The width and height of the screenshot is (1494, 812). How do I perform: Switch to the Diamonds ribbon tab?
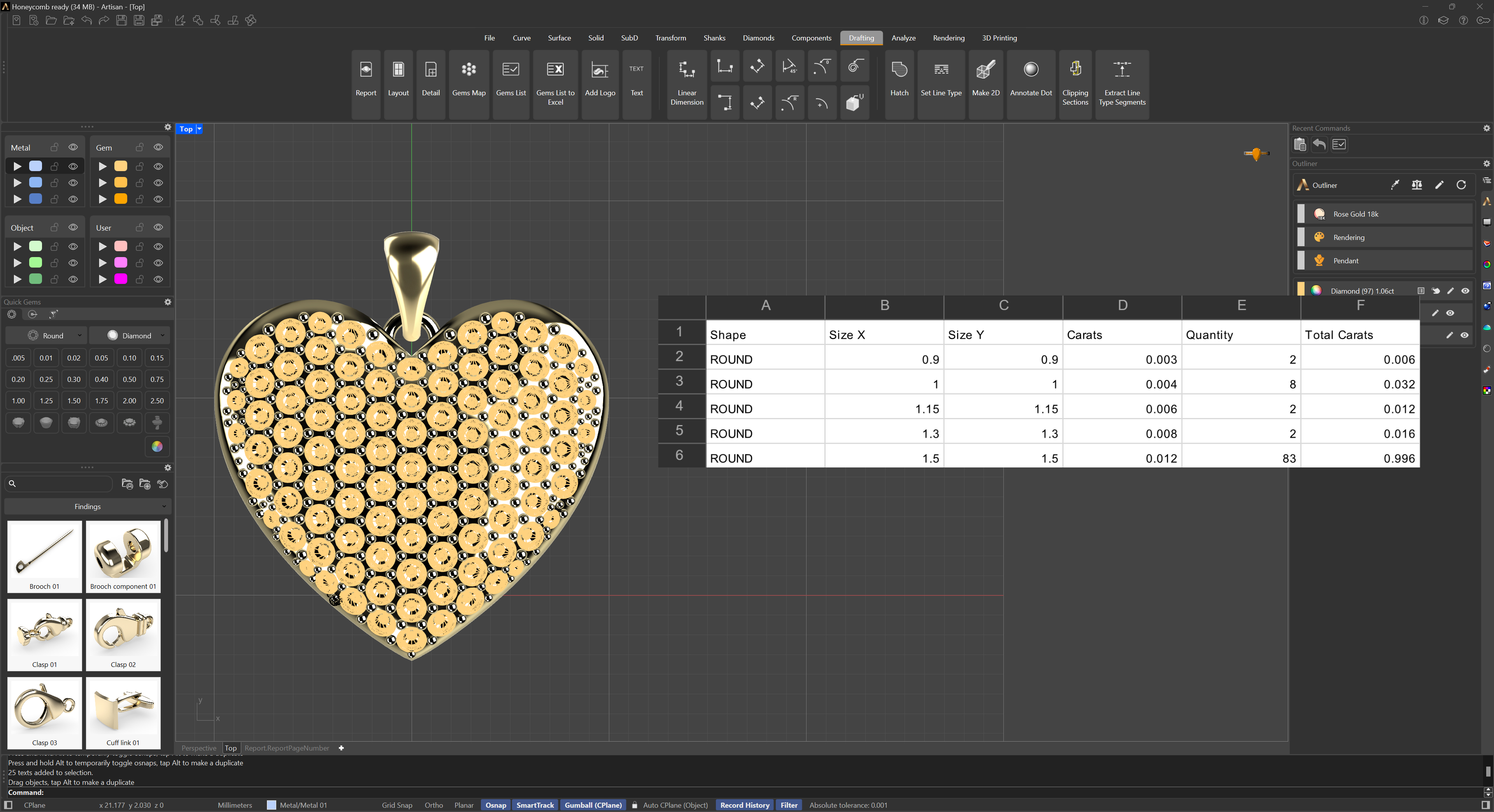point(759,38)
